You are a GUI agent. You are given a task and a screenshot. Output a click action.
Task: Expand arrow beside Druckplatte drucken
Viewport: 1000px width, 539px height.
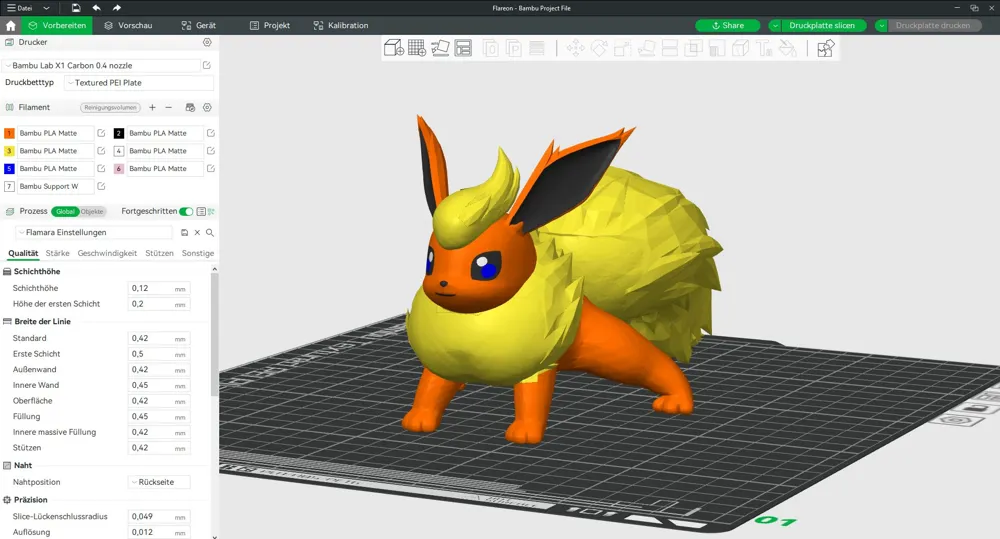pos(881,26)
